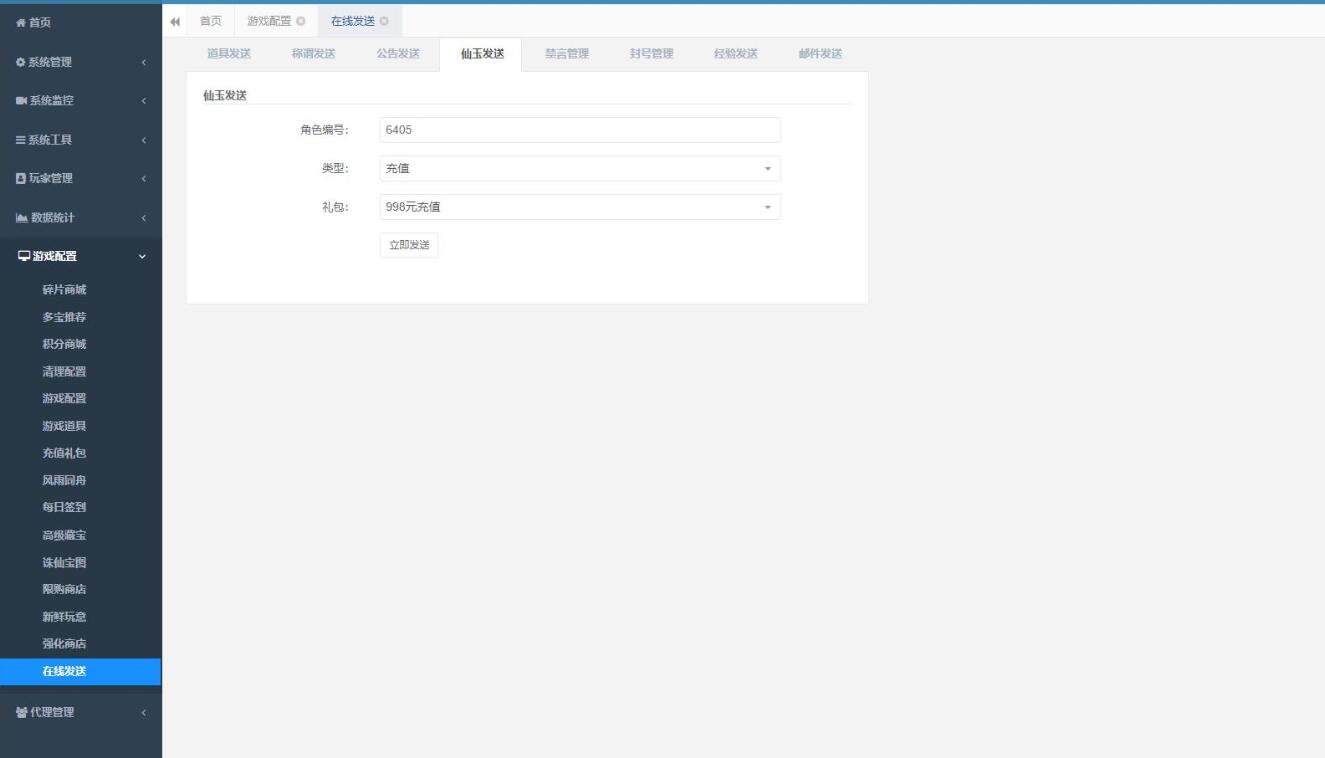Open 每日签到 in the sidebar
Screen dimensions: 1325x758
click(x=64, y=507)
